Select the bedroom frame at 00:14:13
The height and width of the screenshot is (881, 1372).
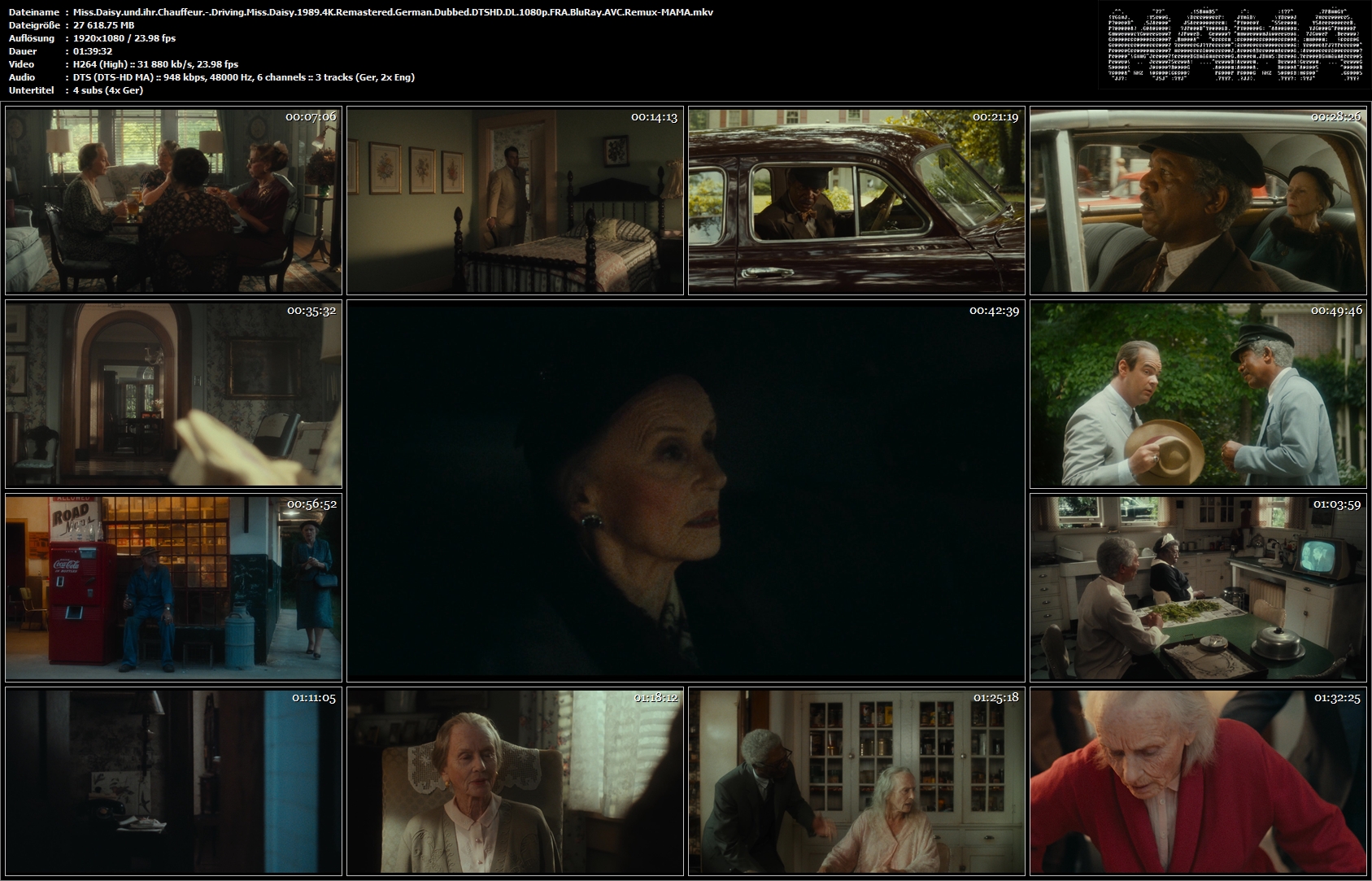click(515, 200)
